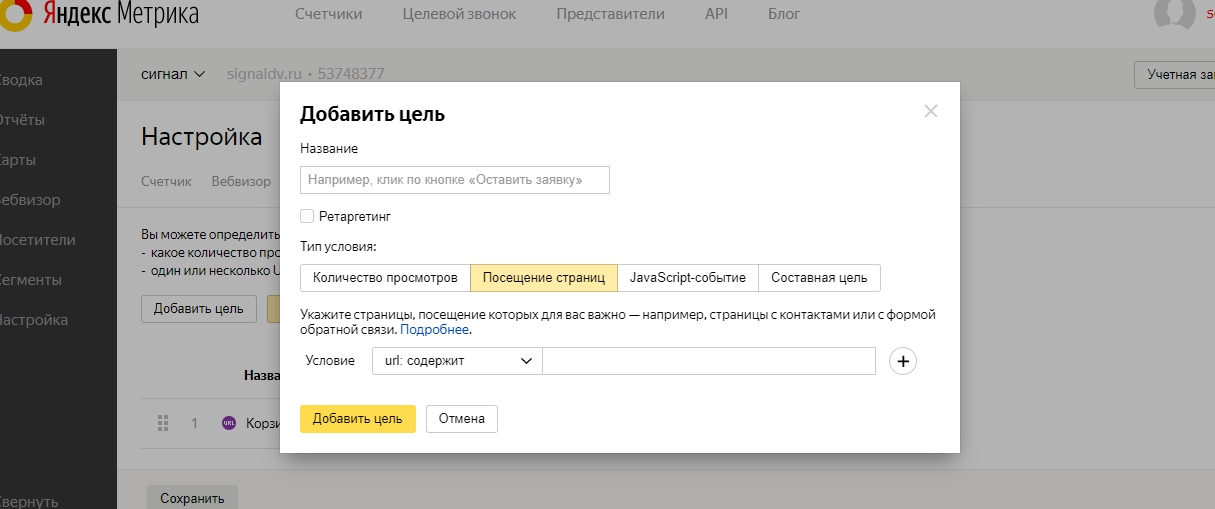Enable the Ретаргетинг checkbox

point(307,216)
